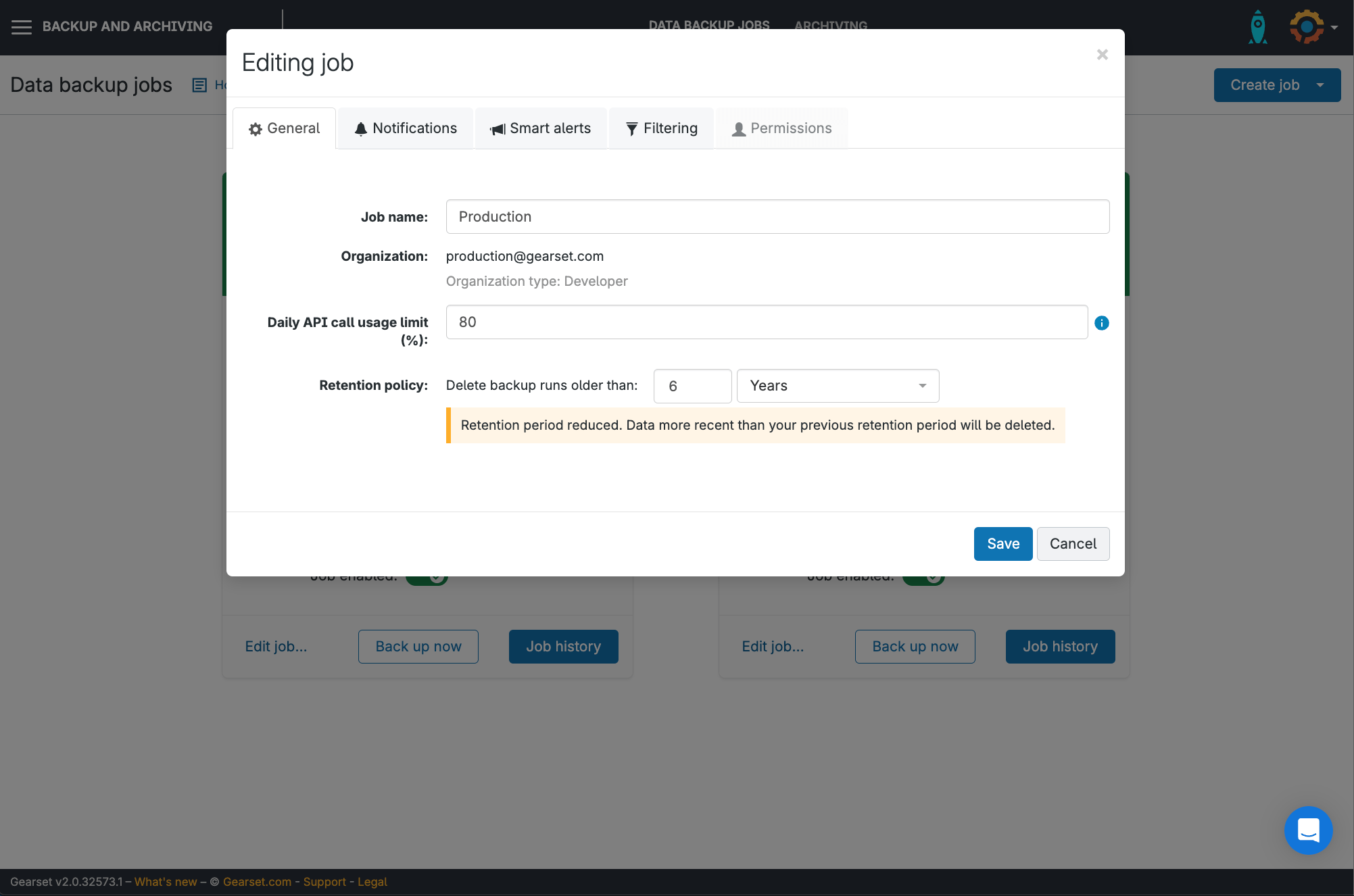
Task: Click the document icon beside page title
Action: coord(199,85)
